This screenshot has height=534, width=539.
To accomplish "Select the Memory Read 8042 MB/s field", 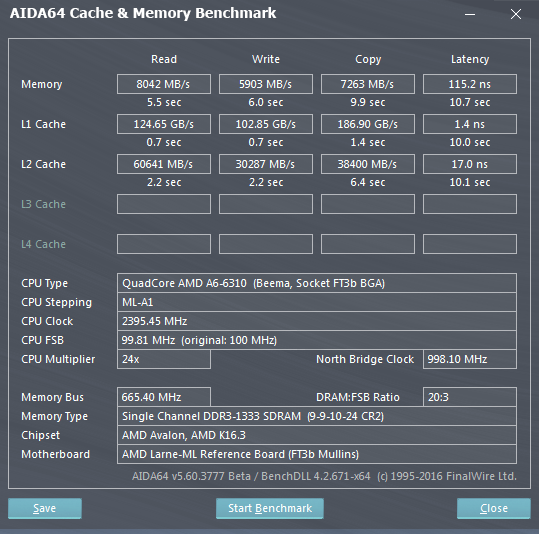I will coord(164,84).
